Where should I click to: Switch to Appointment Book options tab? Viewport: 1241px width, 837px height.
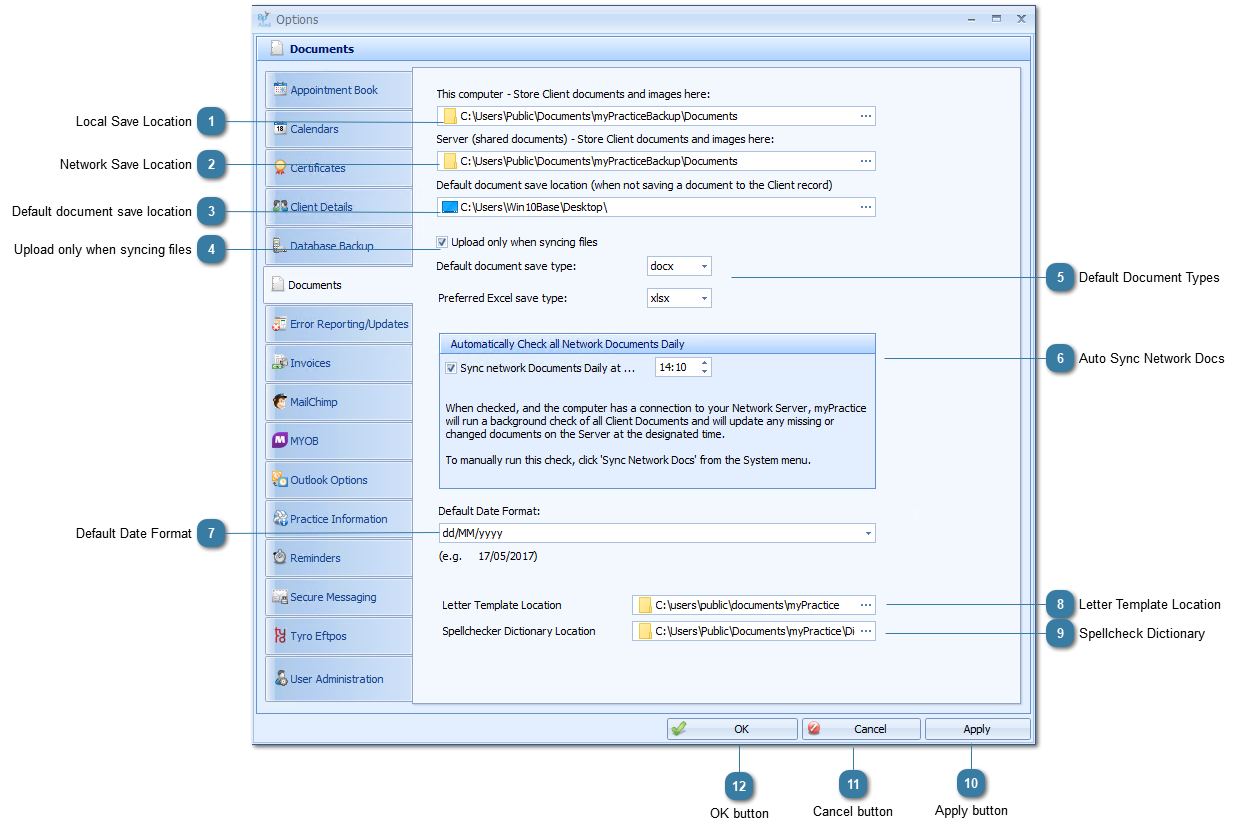point(338,89)
